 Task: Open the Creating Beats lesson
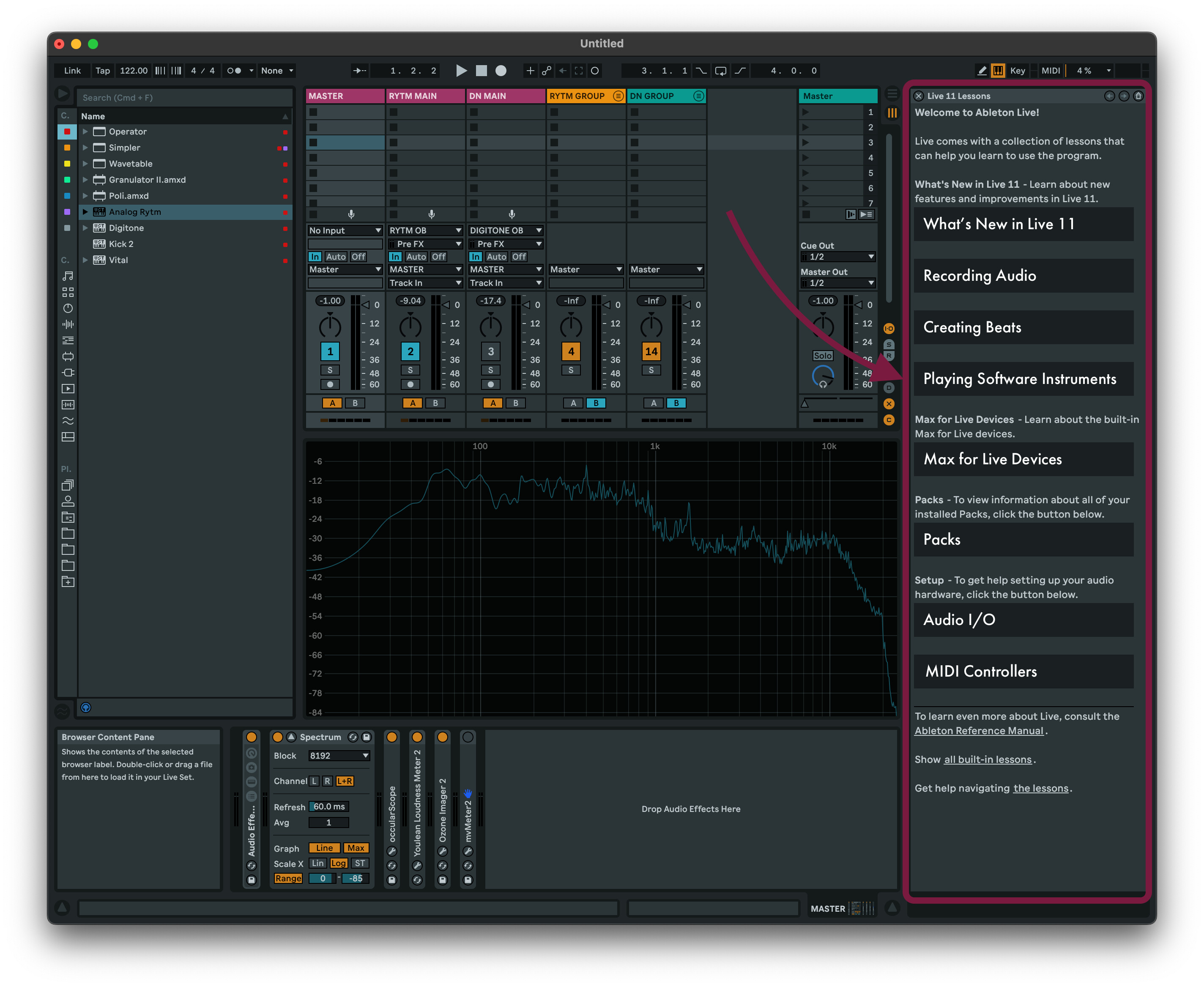point(1023,327)
